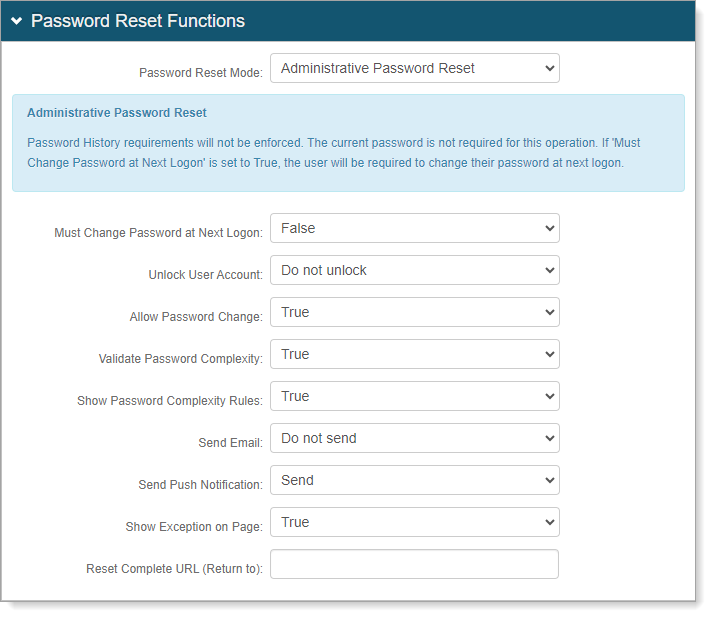The image size is (711, 617).
Task: Click the Password Reset Mode label
Action: (201, 73)
